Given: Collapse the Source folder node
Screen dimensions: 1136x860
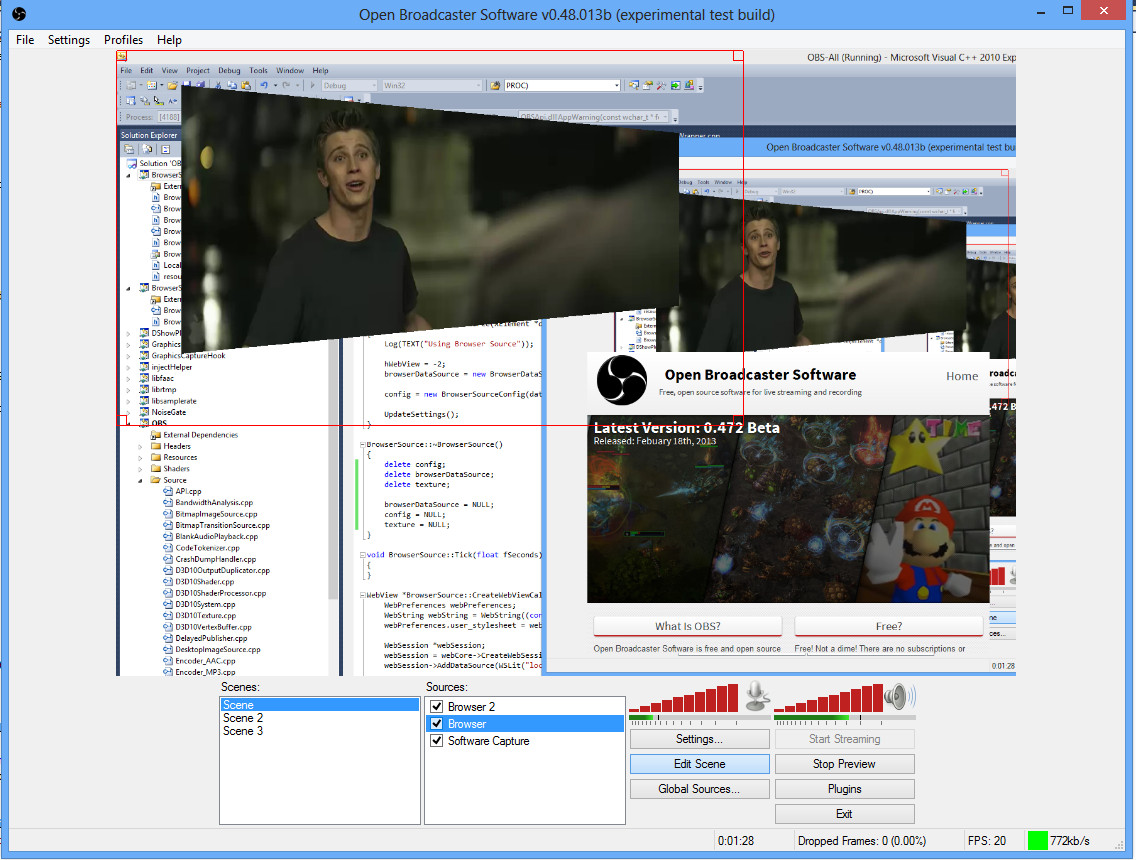Looking at the screenshot, I should pos(141,480).
